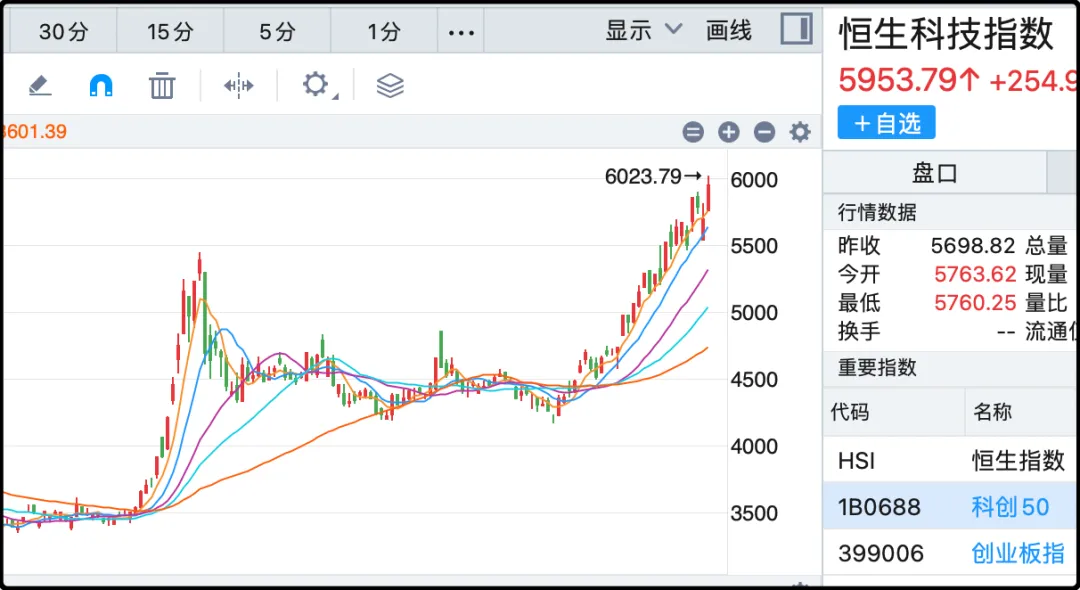This screenshot has height=590, width=1080.
Task: Click the first minus circle icon
Action: [x=693, y=132]
